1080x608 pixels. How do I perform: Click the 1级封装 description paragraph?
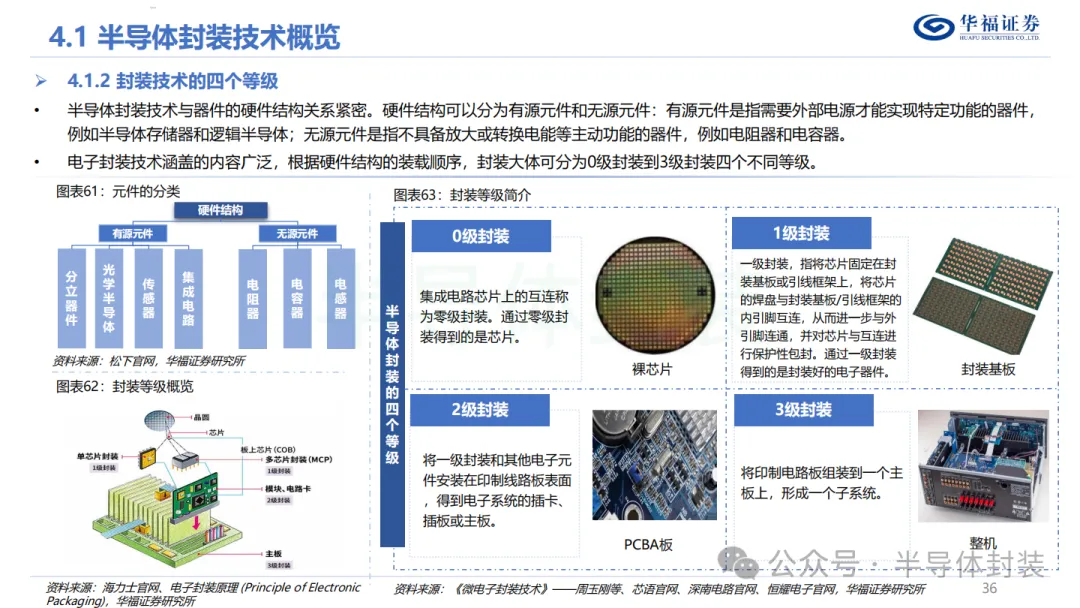pos(820,317)
